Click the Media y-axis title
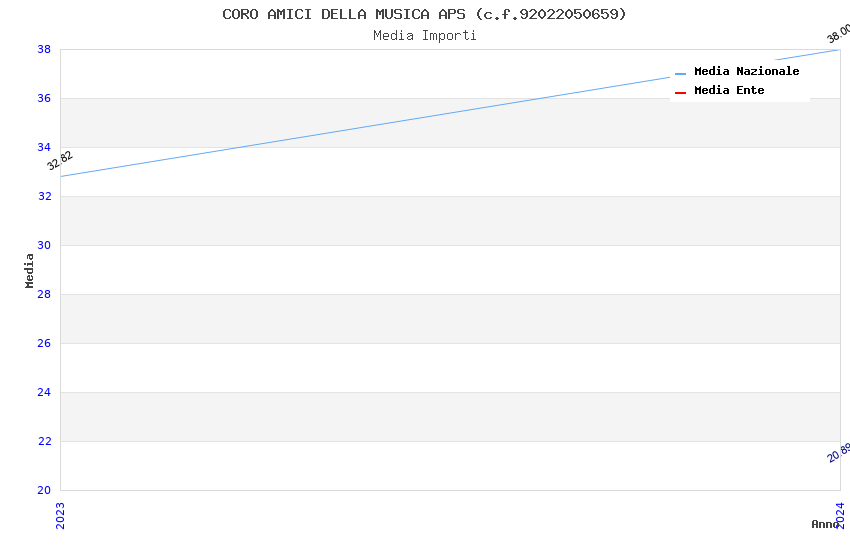850x550 pixels. [30, 270]
